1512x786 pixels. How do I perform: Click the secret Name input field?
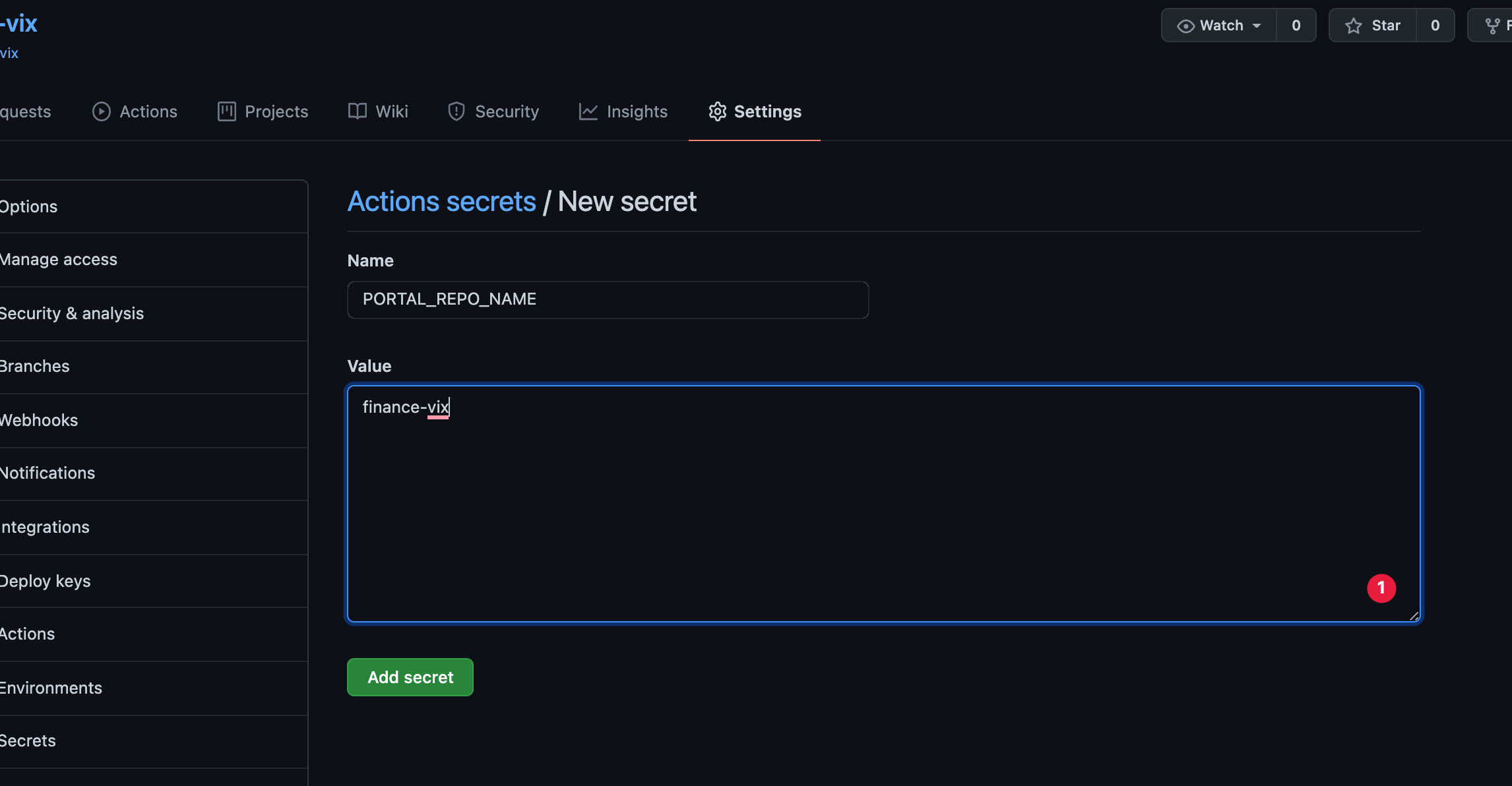tap(607, 299)
